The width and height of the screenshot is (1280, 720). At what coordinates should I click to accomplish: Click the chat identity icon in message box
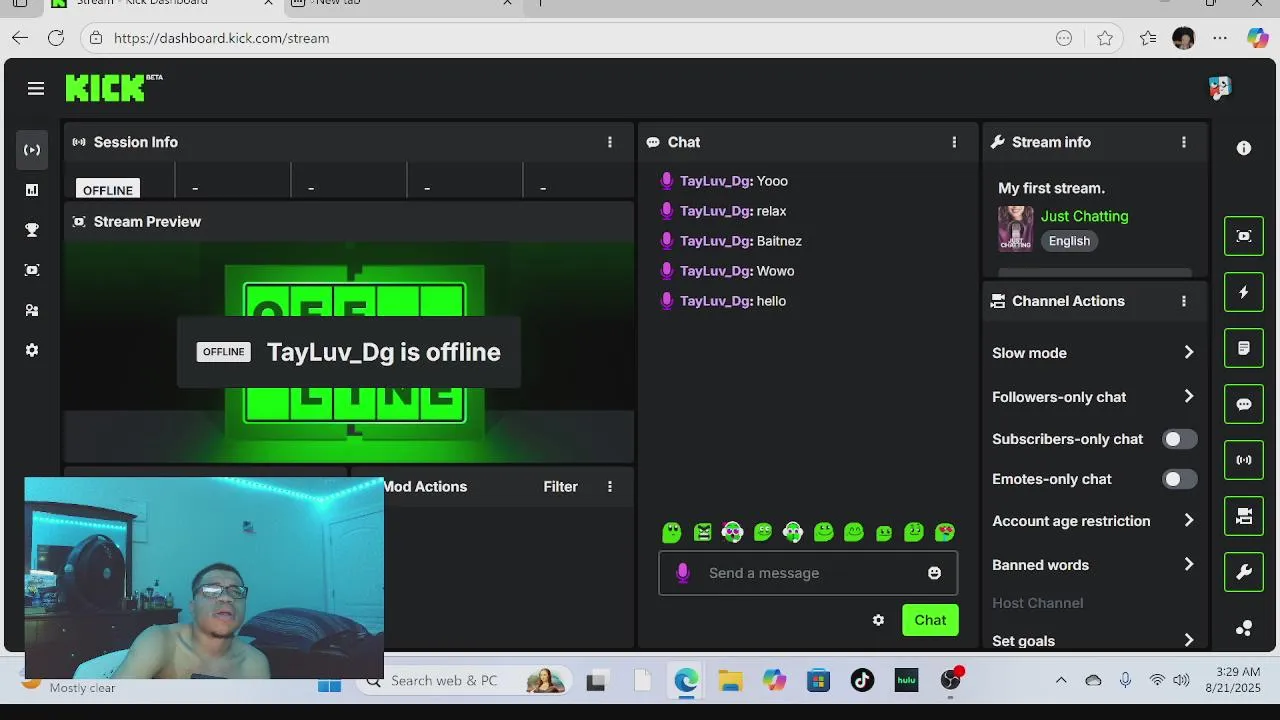coord(683,573)
